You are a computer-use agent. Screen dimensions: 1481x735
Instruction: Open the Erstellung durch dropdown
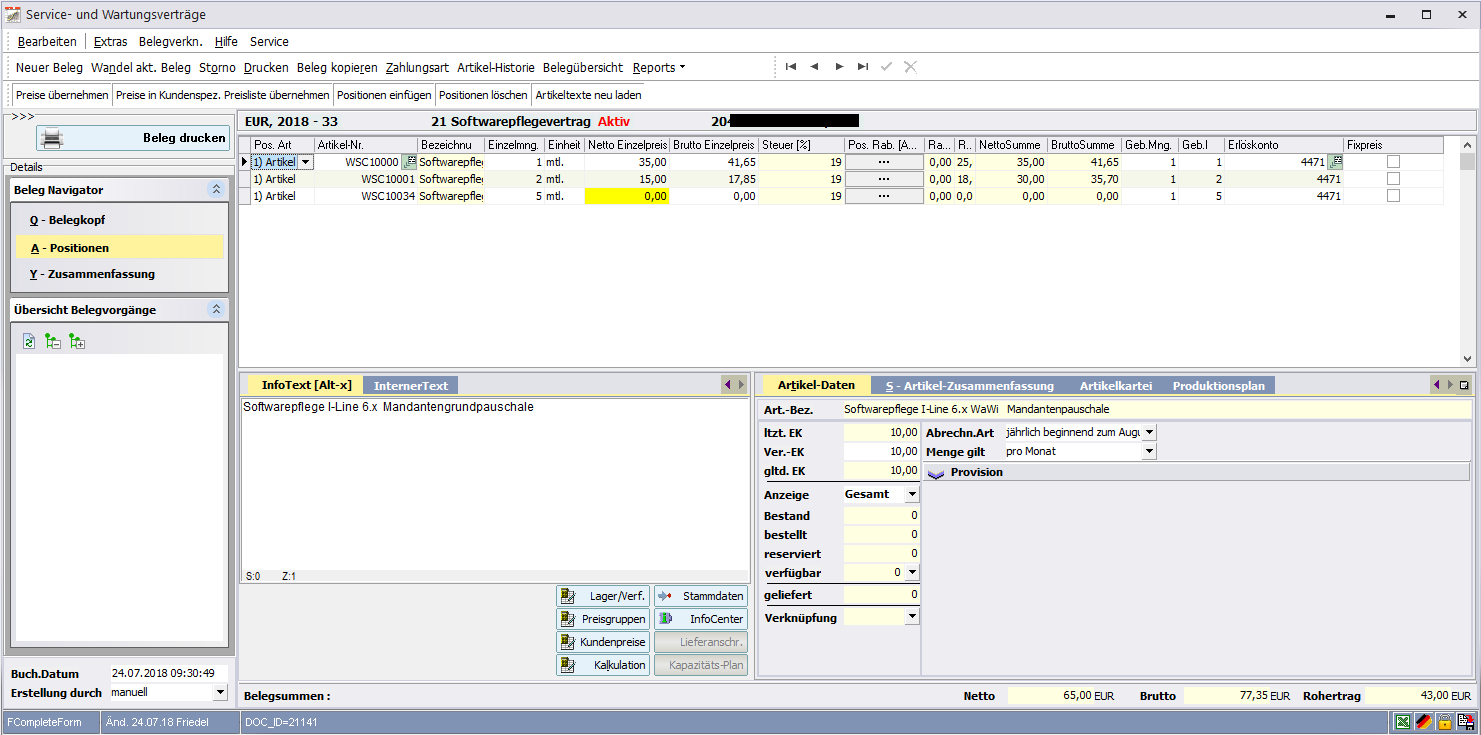[x=220, y=692]
